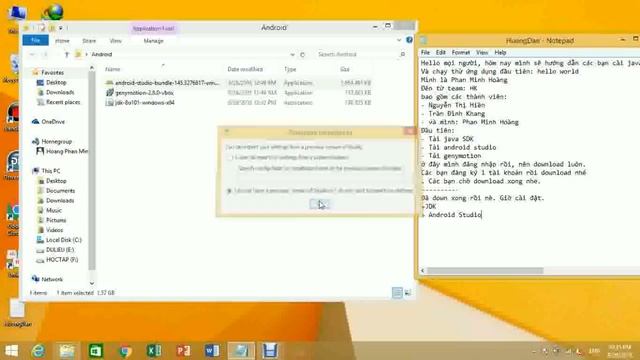
Task: Open address bar history dropdown arrow
Action: (x=292, y=54)
